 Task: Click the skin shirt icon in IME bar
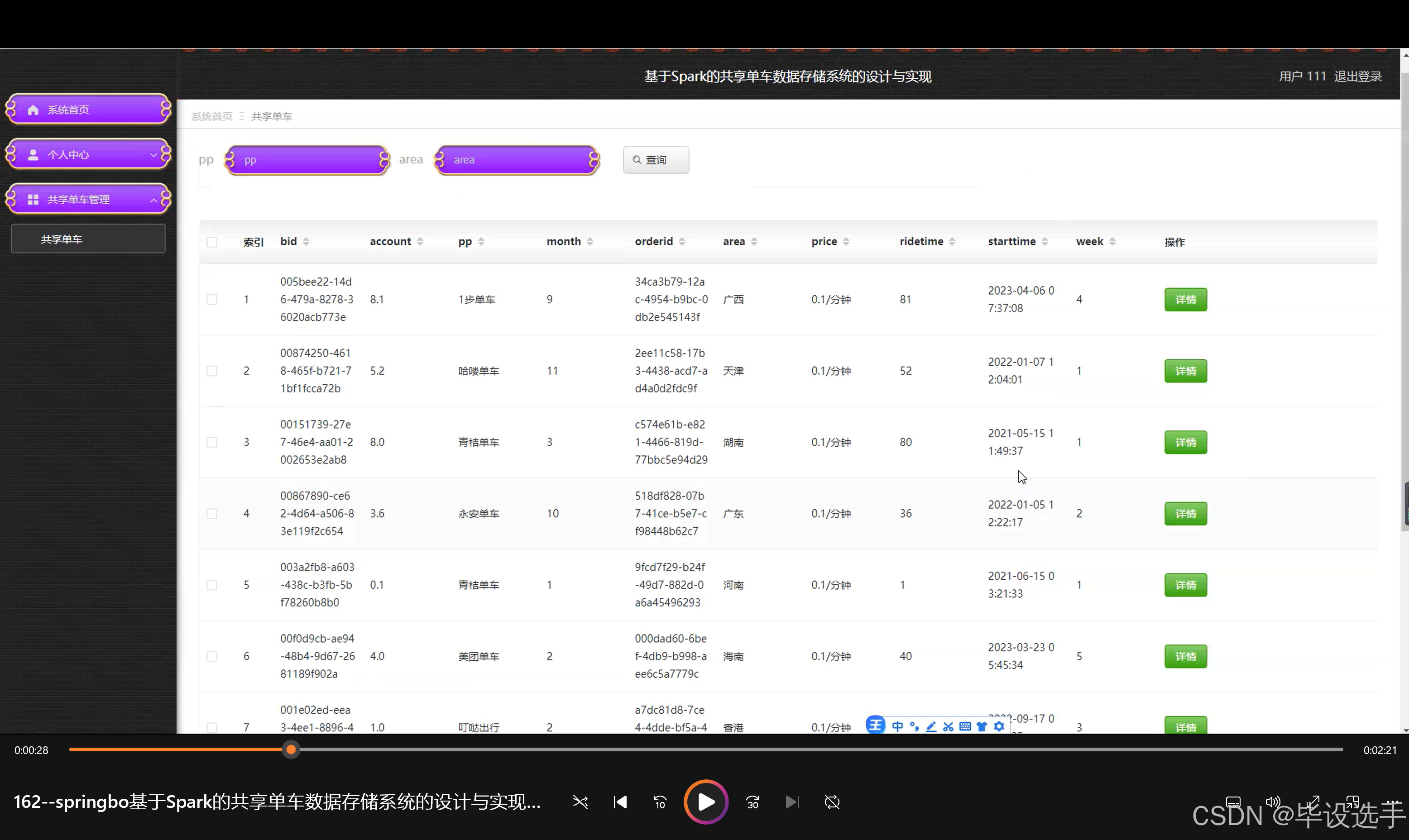click(982, 726)
